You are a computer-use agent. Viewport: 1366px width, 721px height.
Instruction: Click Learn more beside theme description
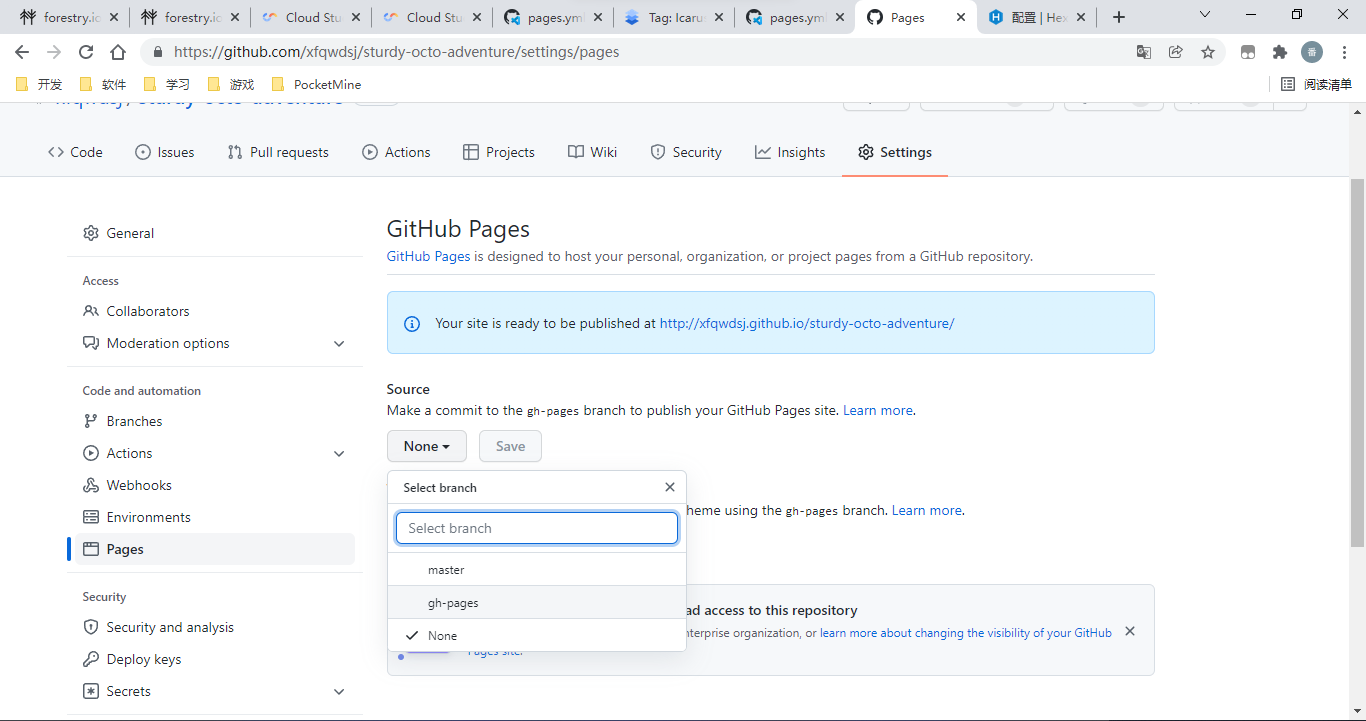927,510
